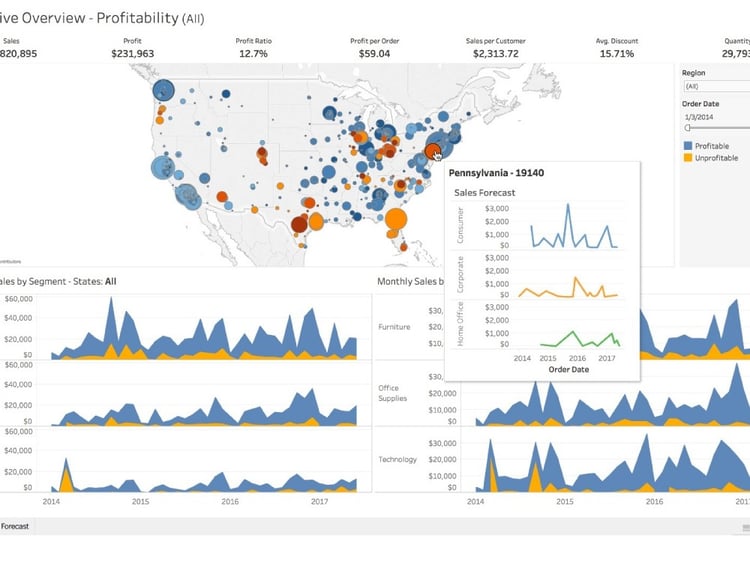Click the Profit Ratio 12.7% value
The width and height of the screenshot is (750, 562).
pos(253,54)
